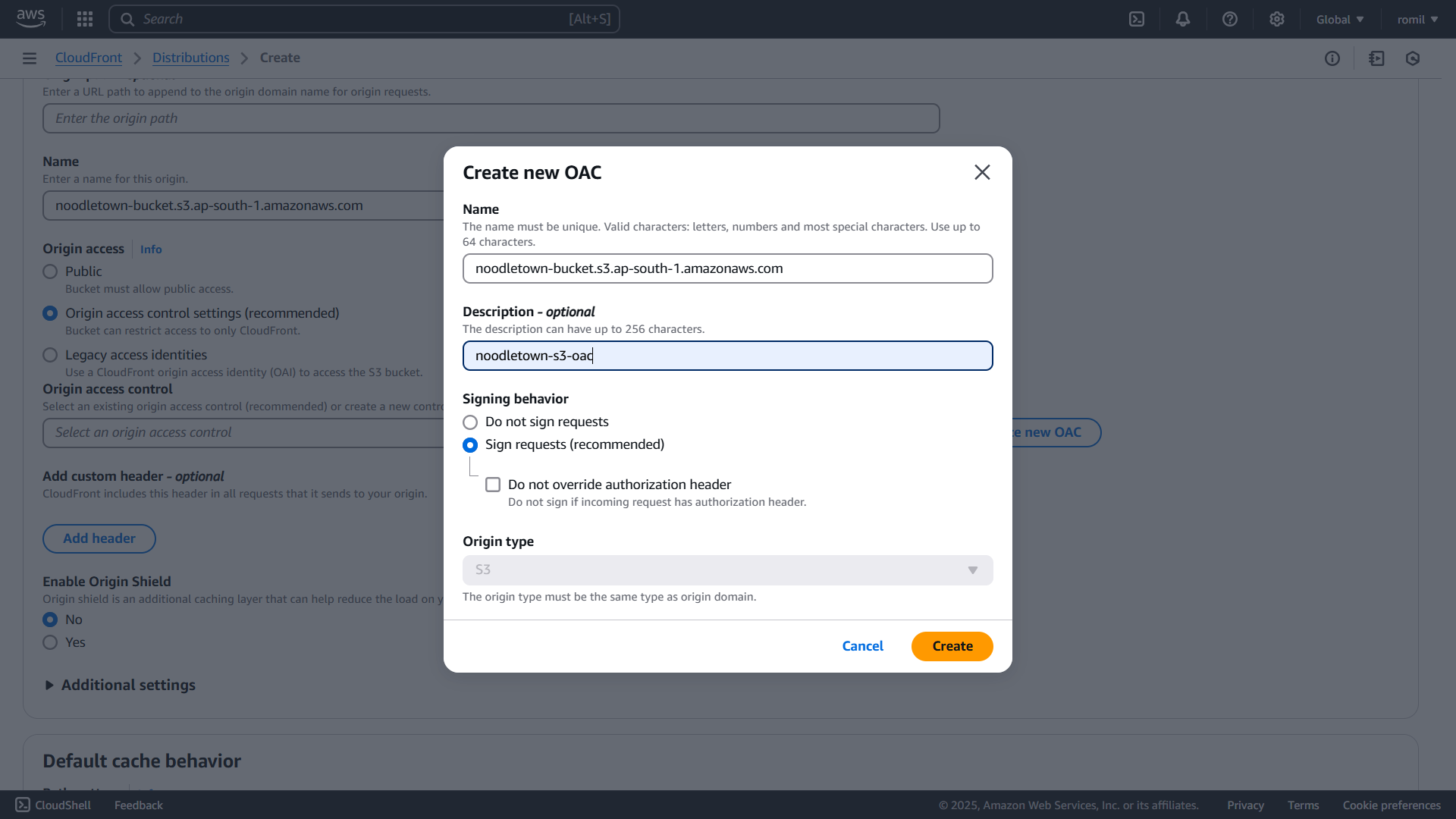Viewport: 1456px width, 819px height.
Task: Open the romil account menu
Action: (x=1417, y=19)
